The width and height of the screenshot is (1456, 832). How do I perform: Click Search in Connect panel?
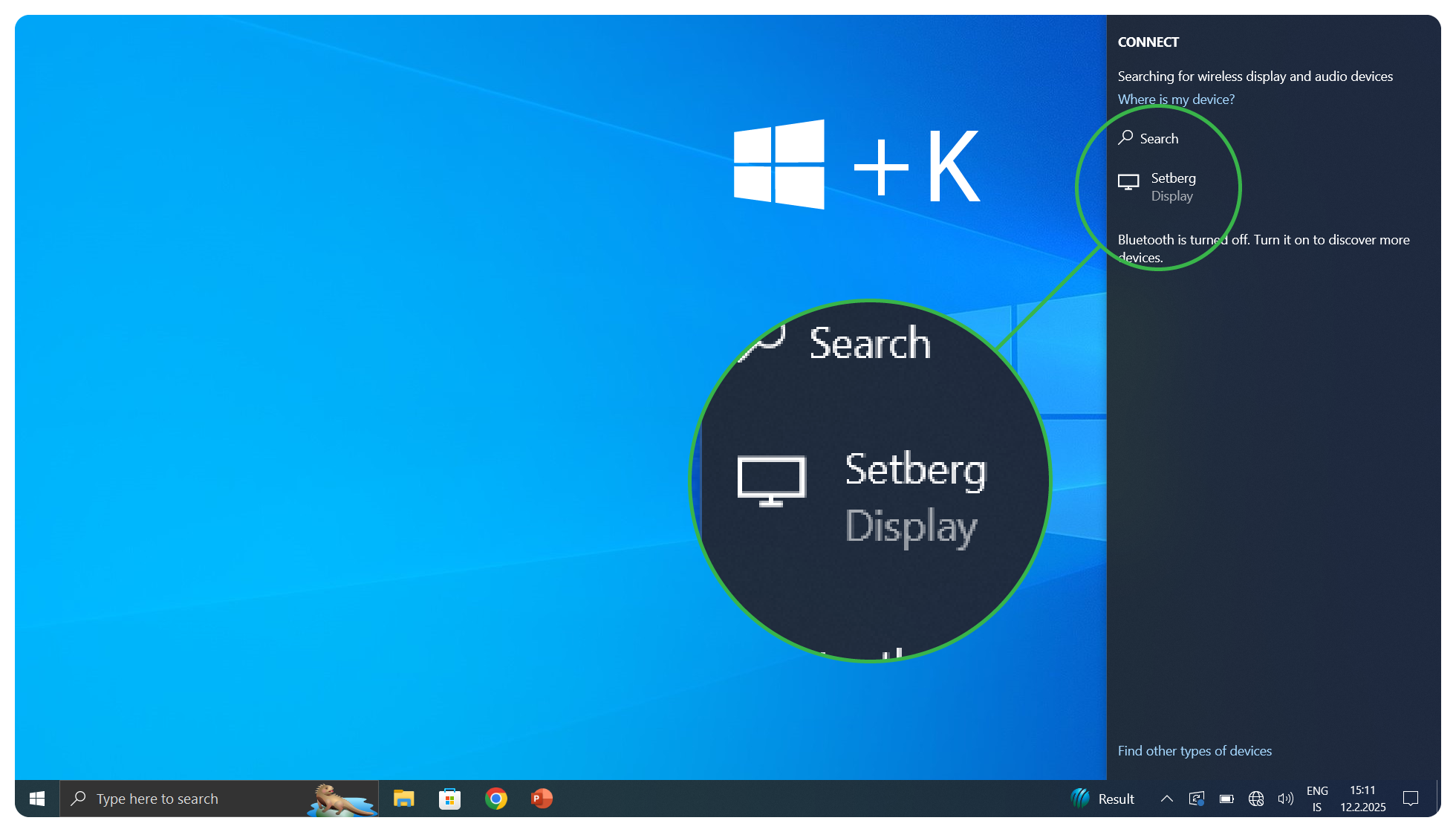[1159, 139]
